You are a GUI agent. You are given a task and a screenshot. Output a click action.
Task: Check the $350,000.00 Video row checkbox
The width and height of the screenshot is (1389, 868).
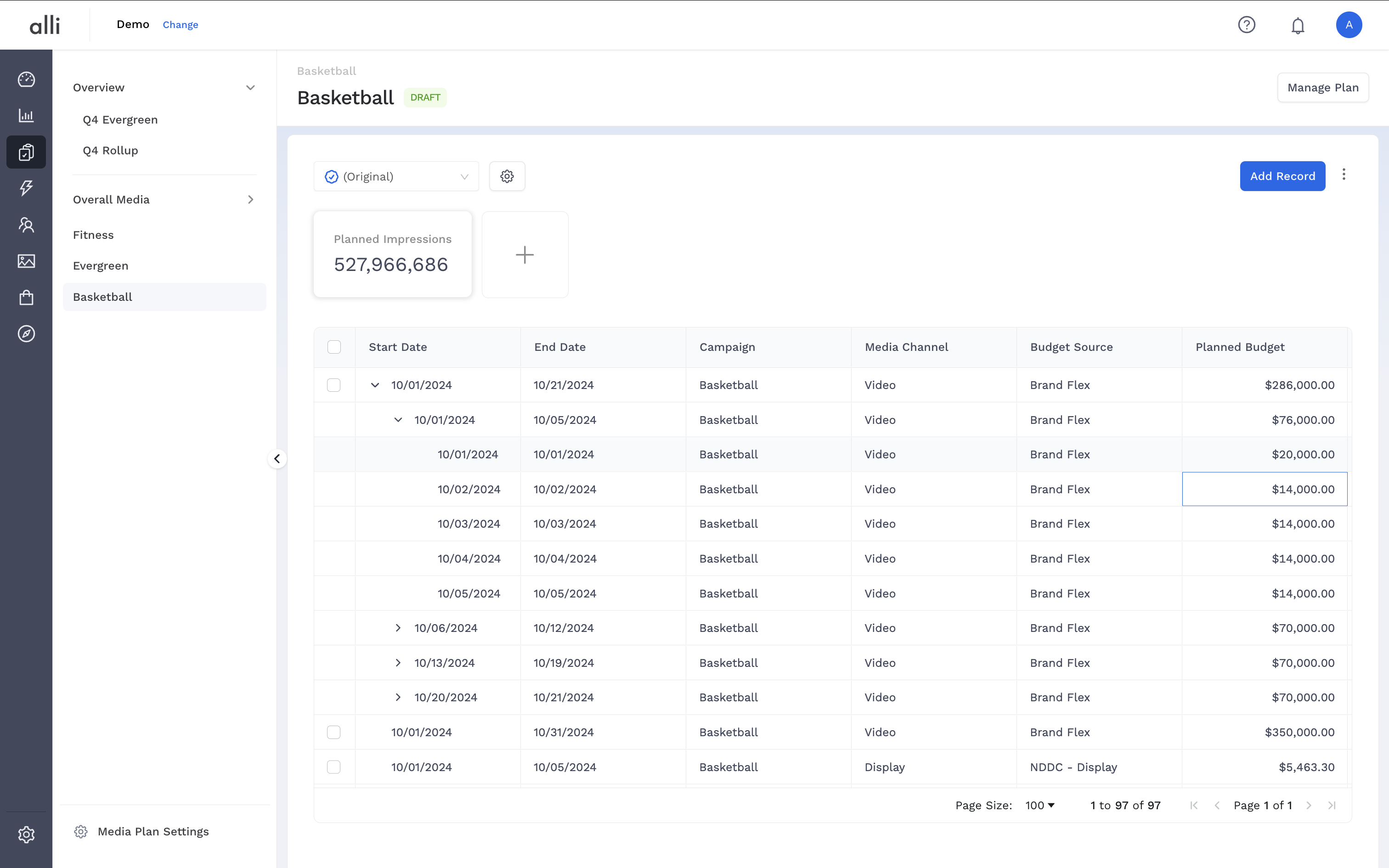click(334, 732)
